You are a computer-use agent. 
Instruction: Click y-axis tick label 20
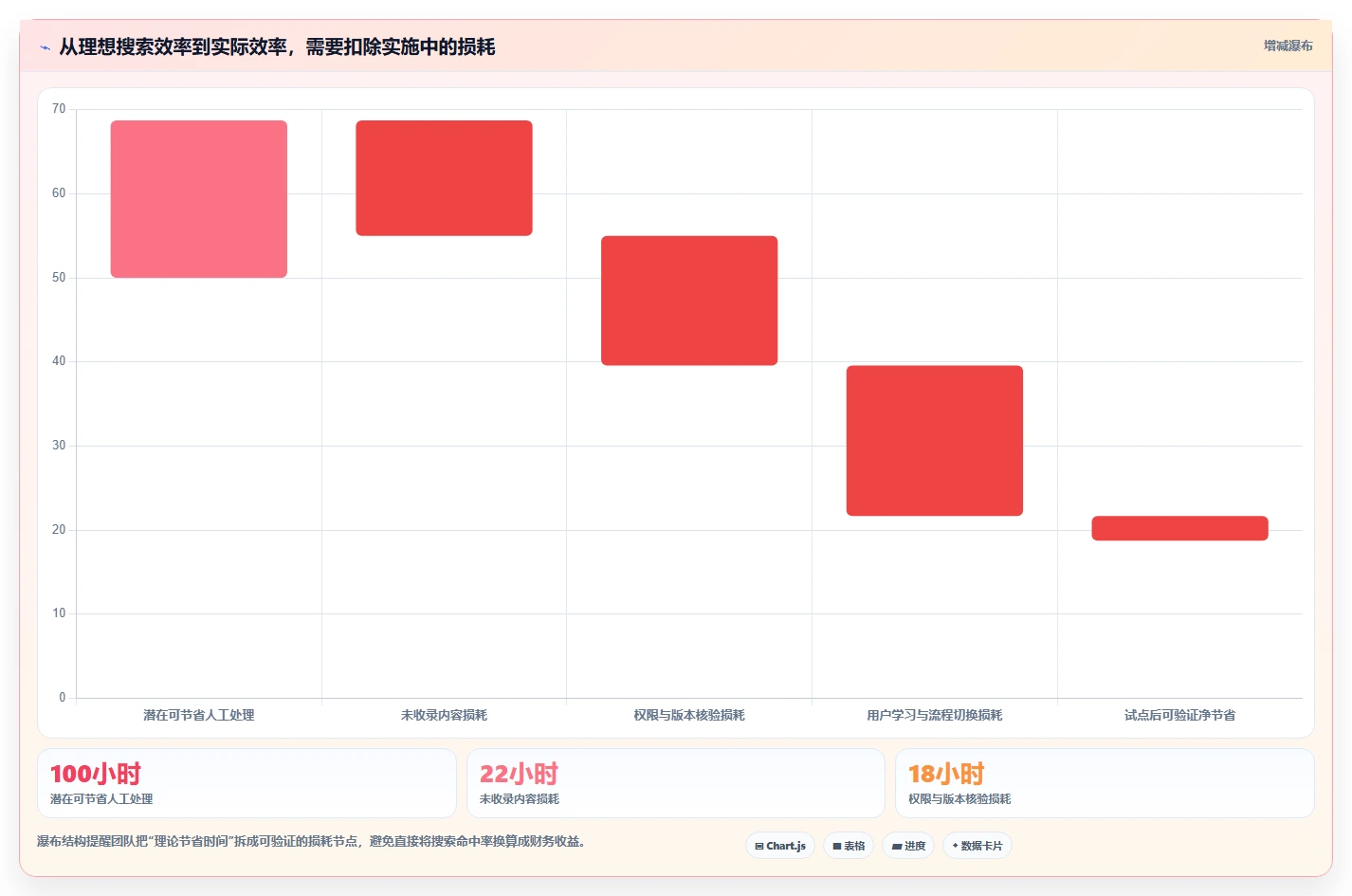pos(59,530)
